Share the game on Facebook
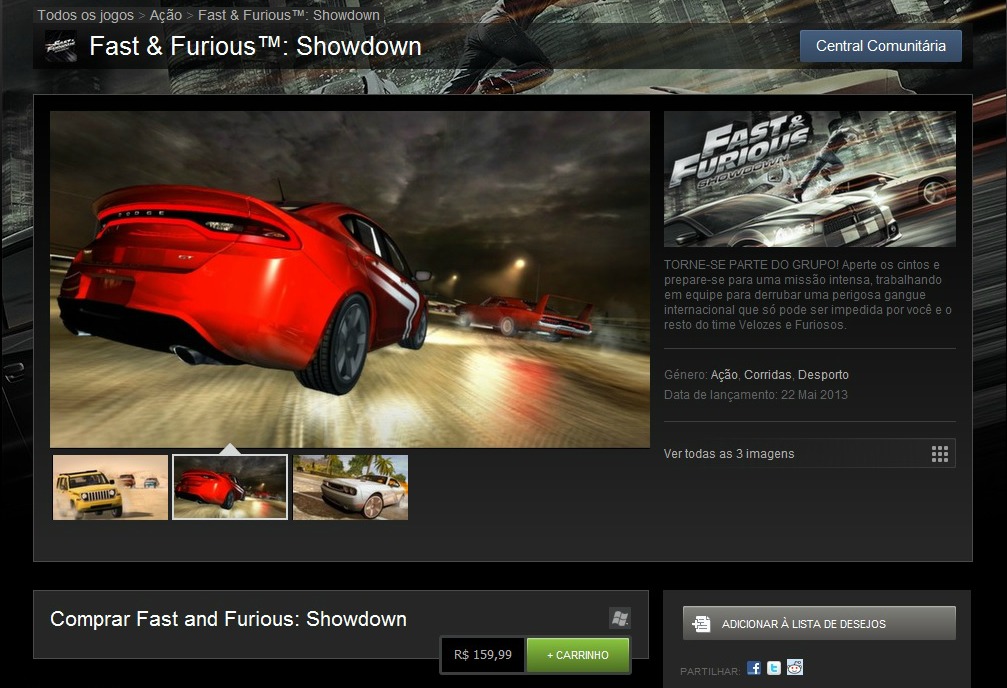Viewport: 1007px width, 688px height. [x=753, y=667]
